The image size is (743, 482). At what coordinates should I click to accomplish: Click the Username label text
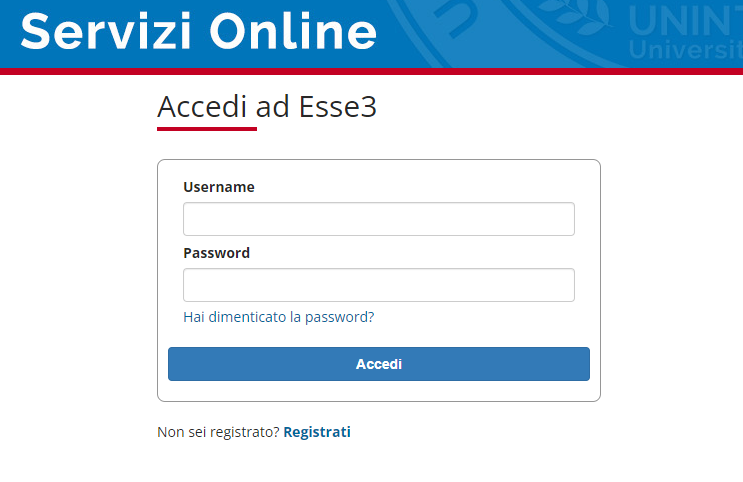pyautogui.click(x=219, y=187)
